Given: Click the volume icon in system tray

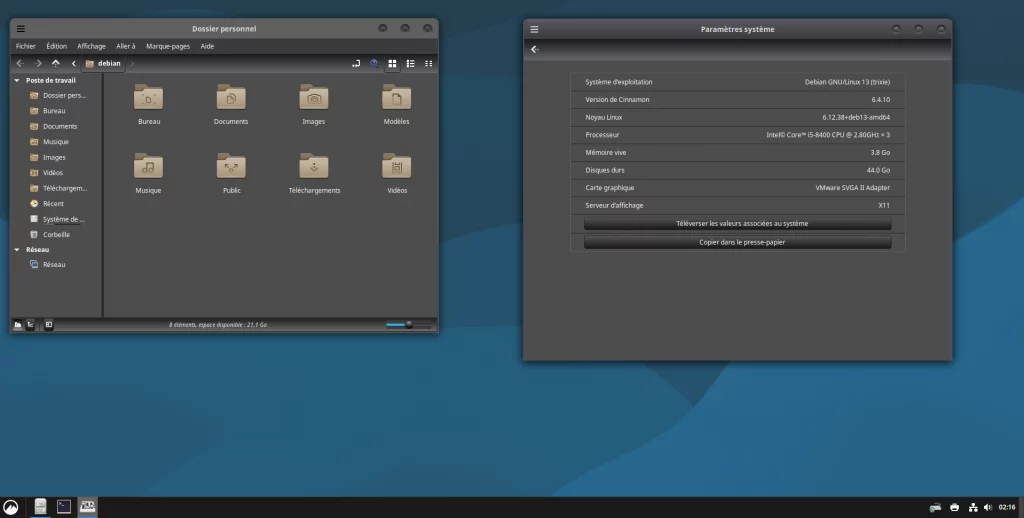Looking at the screenshot, I should [988, 507].
